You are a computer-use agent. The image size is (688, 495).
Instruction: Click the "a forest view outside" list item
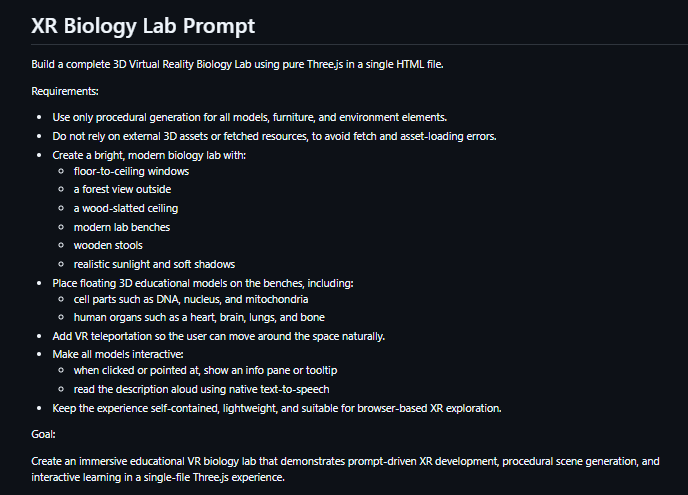122,189
